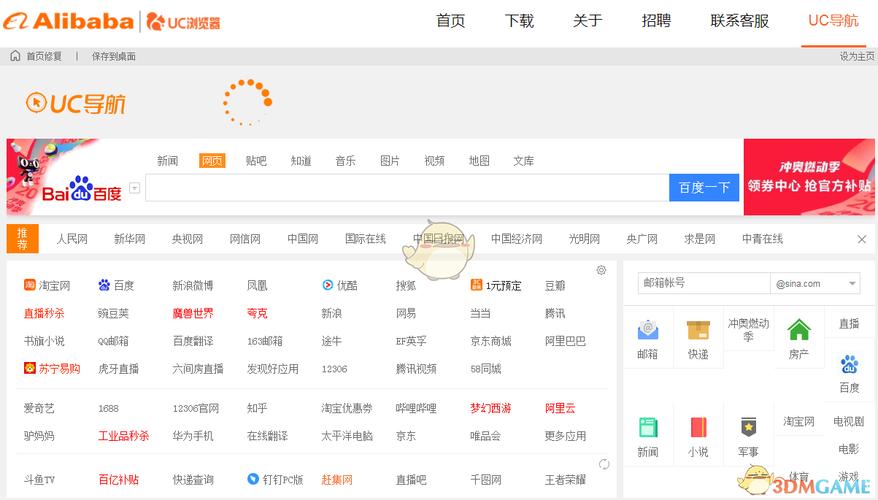Click the 推荐 orange tag

(x=22, y=239)
